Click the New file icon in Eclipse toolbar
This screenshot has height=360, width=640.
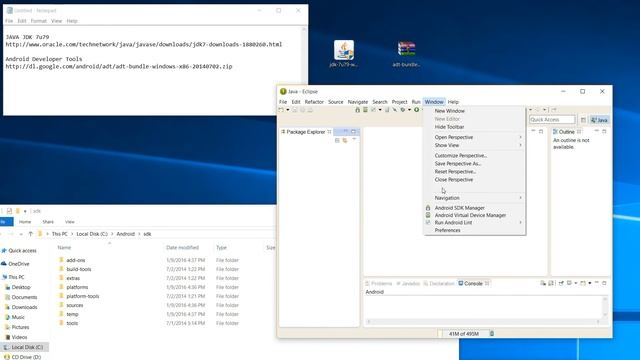click(x=281, y=110)
